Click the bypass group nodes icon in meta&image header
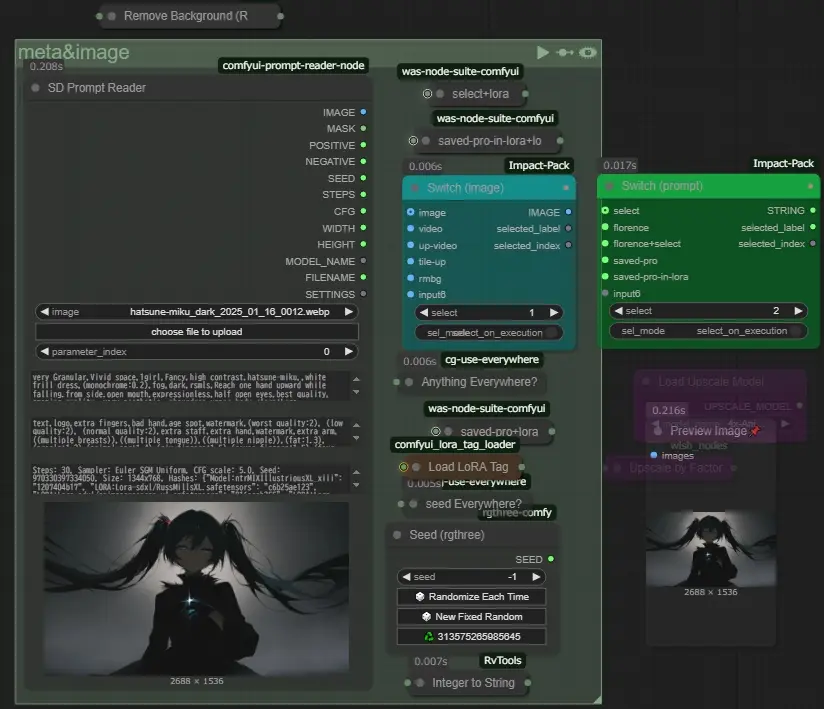Image resolution: width=824 pixels, height=709 pixels. click(x=565, y=53)
